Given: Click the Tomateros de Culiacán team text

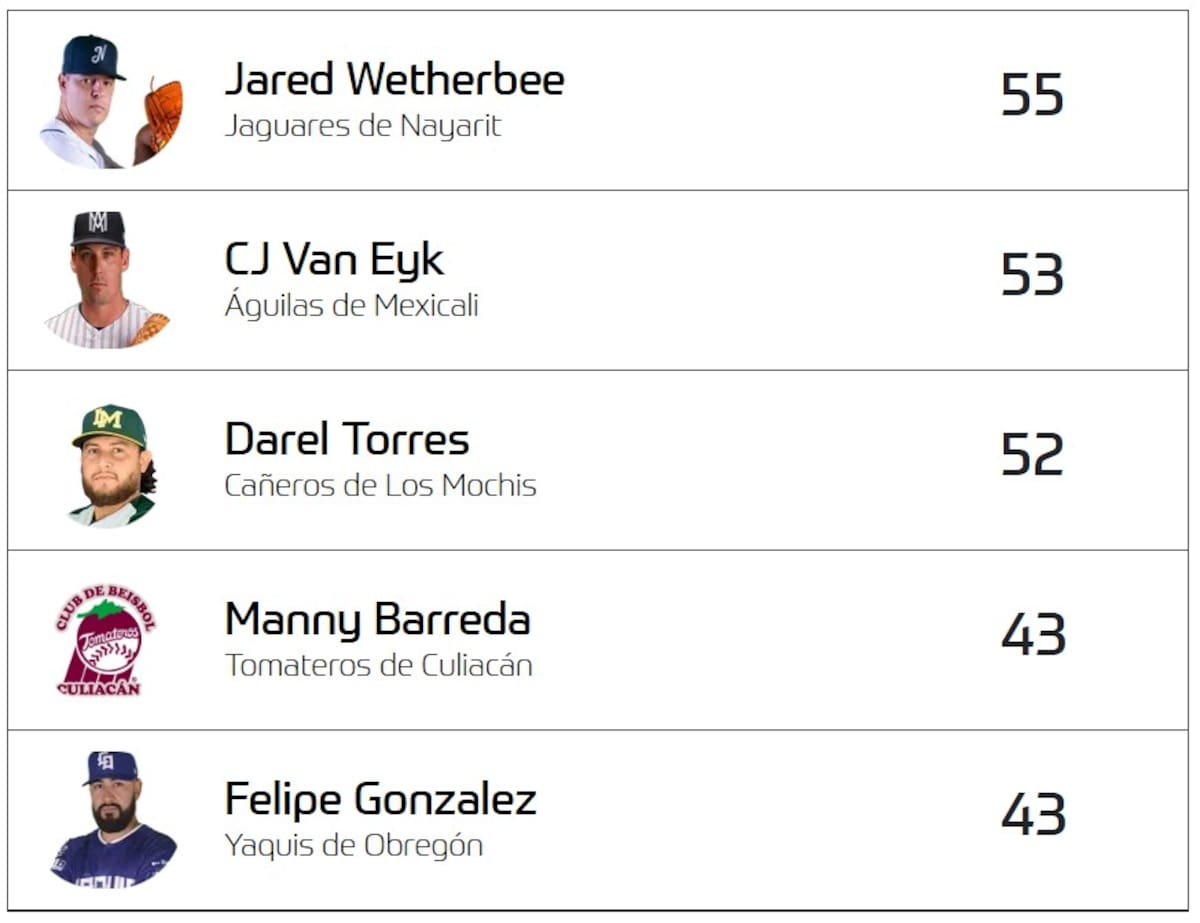Looking at the screenshot, I should pos(378,666).
